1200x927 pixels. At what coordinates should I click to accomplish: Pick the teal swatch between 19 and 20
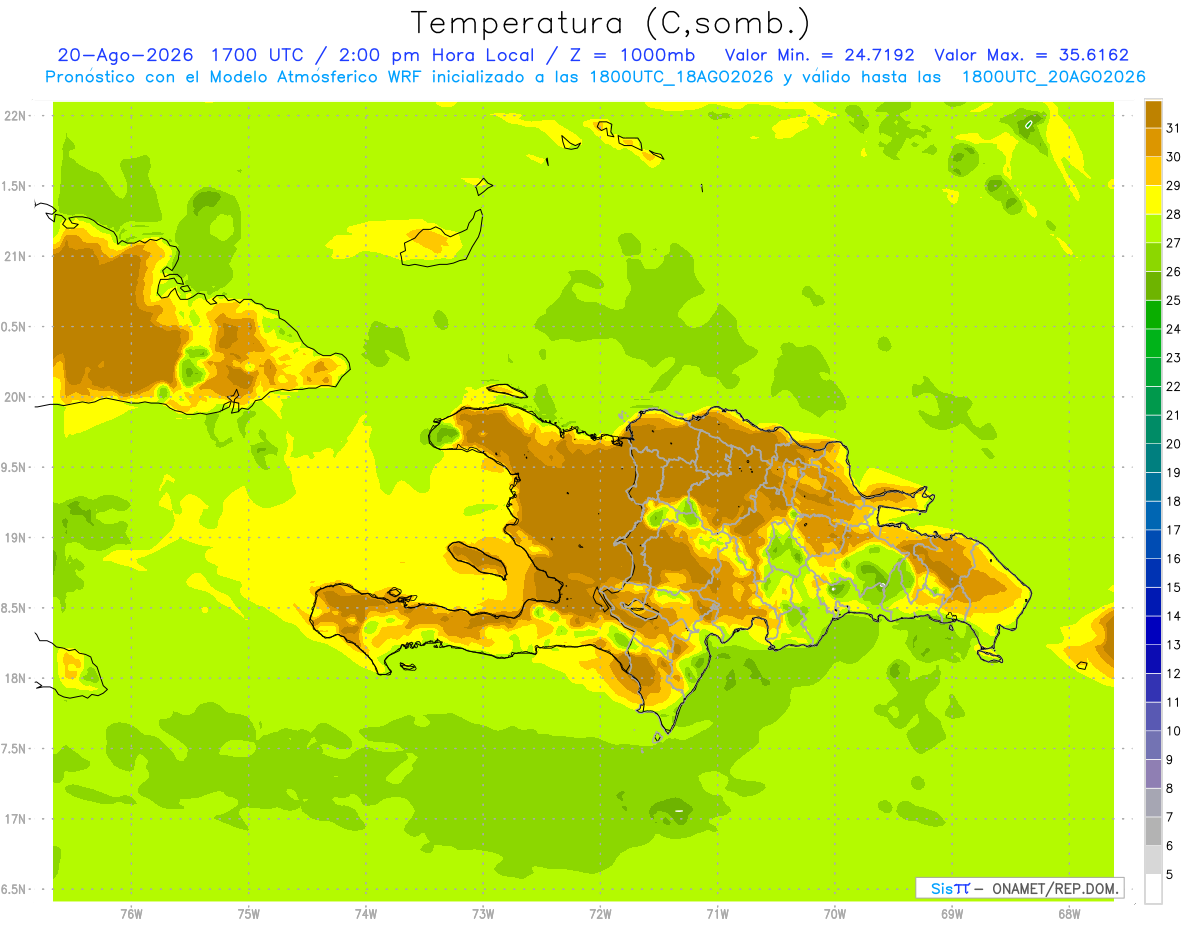pos(1153,458)
